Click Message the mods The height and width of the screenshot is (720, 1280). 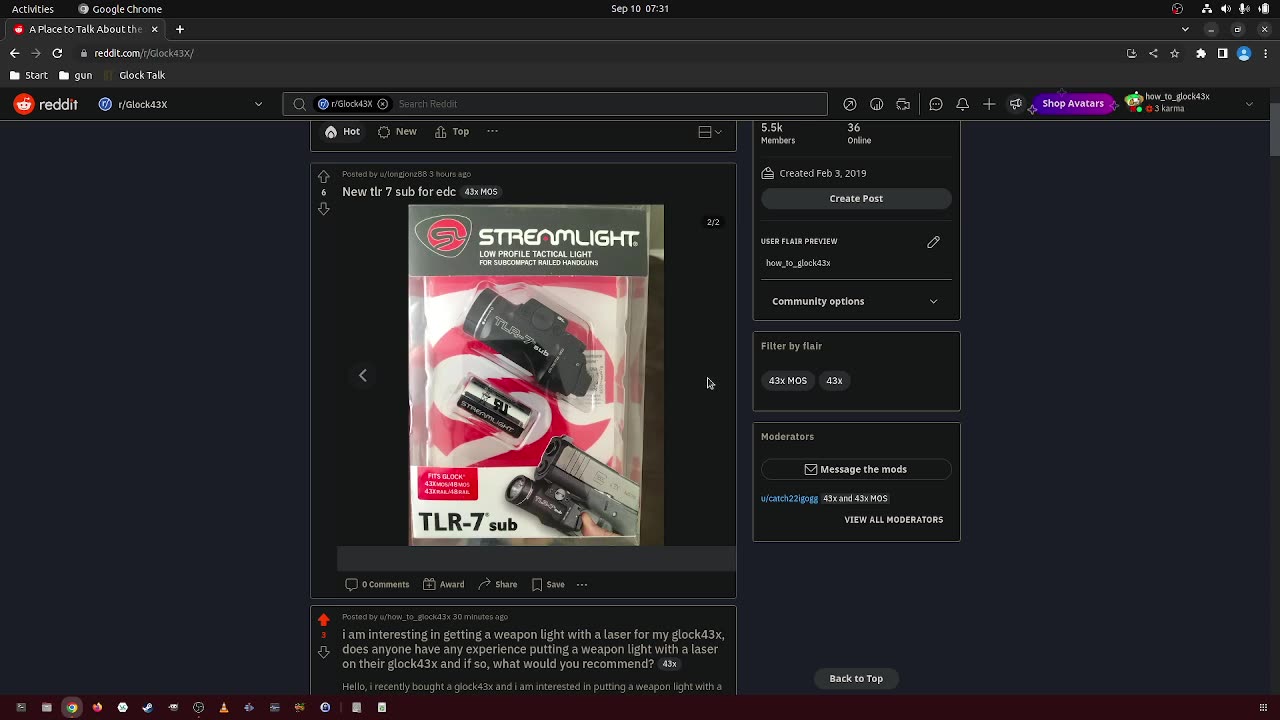[x=856, y=469]
